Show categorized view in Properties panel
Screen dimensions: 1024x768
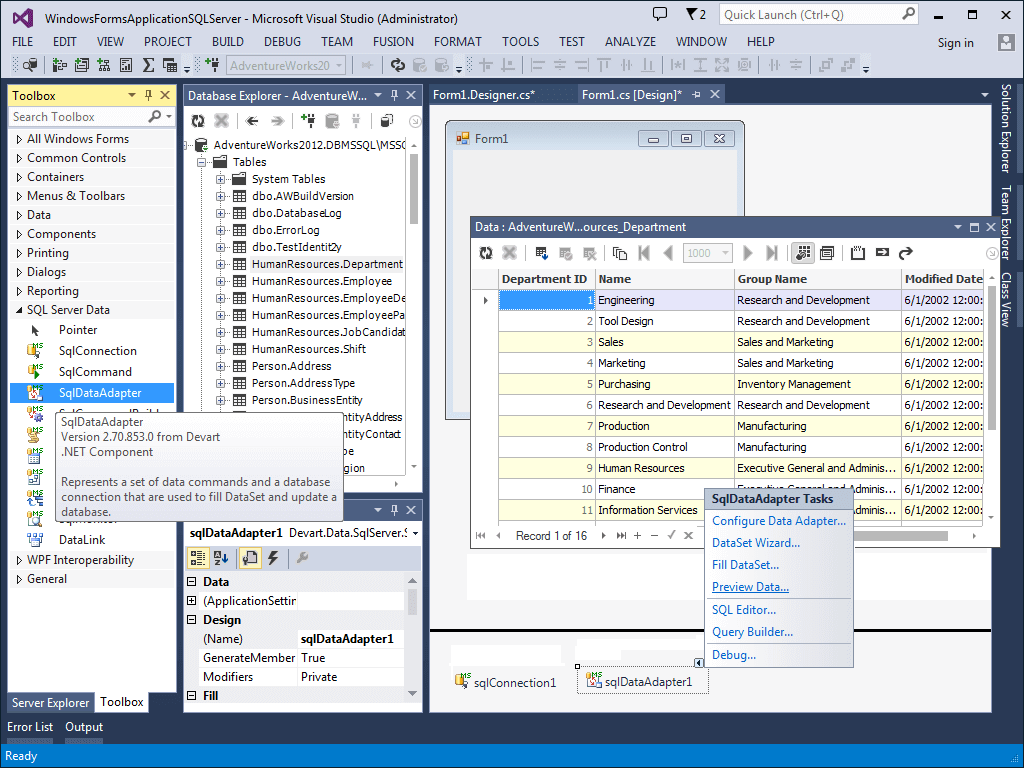pyautogui.click(x=197, y=558)
